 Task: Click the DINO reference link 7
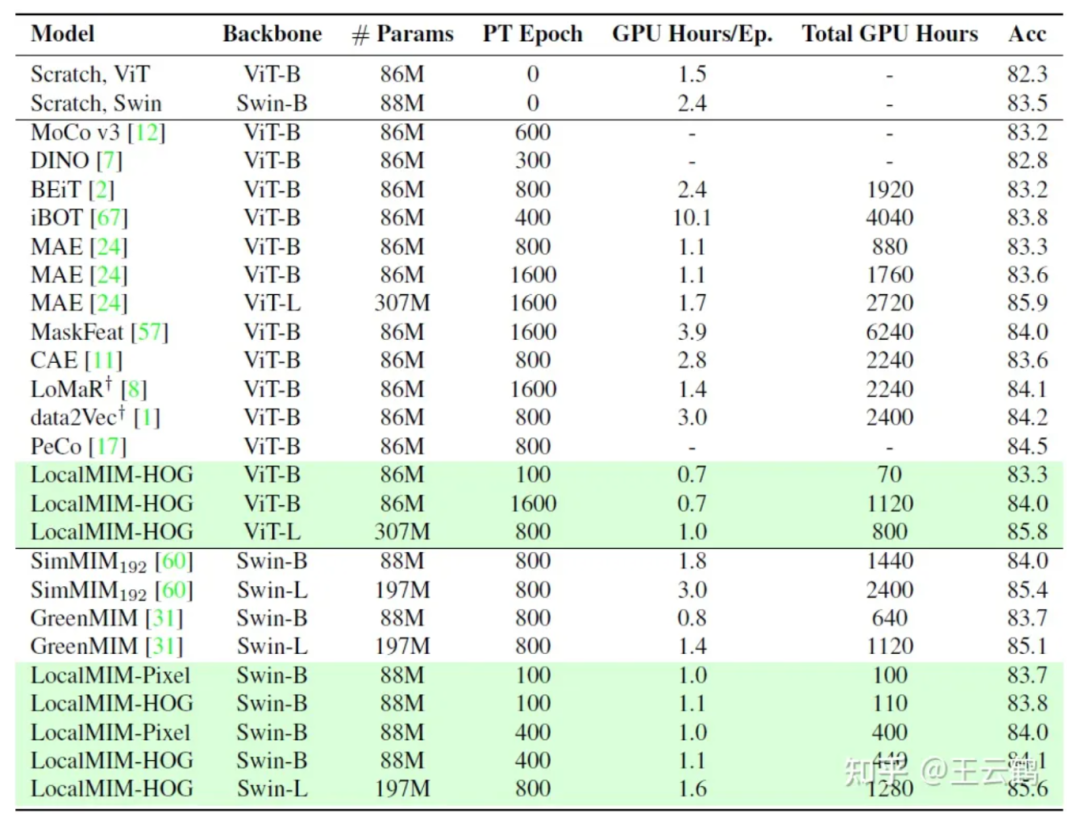pyautogui.click(x=109, y=161)
